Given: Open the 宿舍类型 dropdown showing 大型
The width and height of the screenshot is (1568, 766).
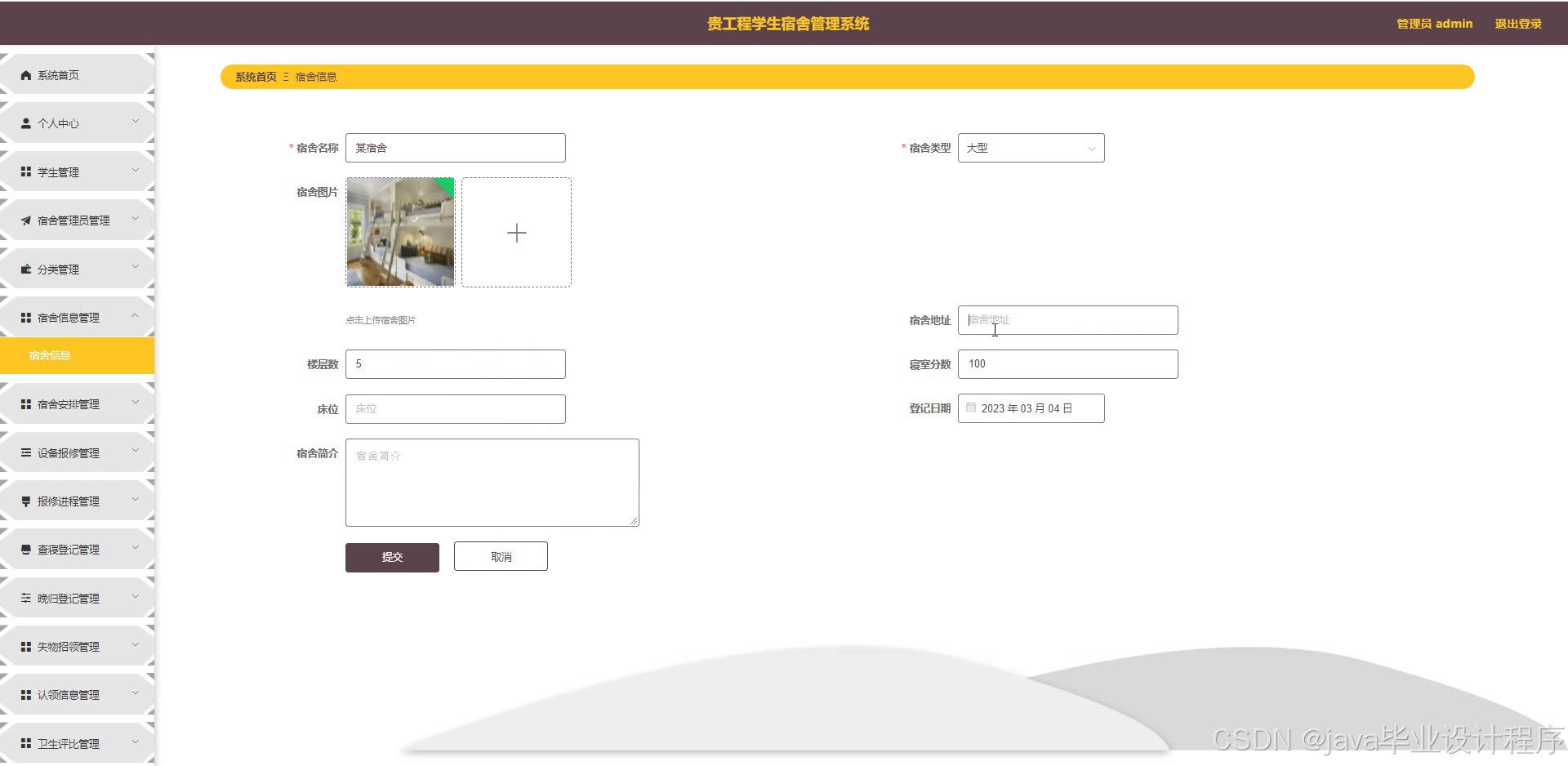Looking at the screenshot, I should pyautogui.click(x=1031, y=148).
